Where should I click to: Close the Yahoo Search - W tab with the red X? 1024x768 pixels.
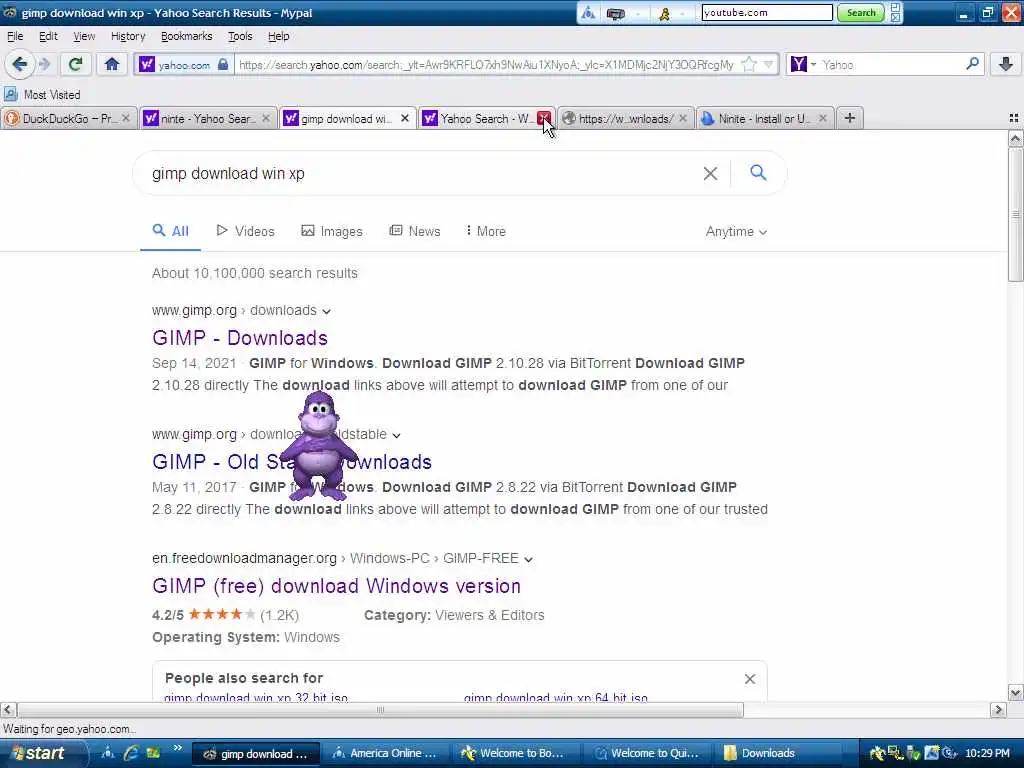(543, 118)
